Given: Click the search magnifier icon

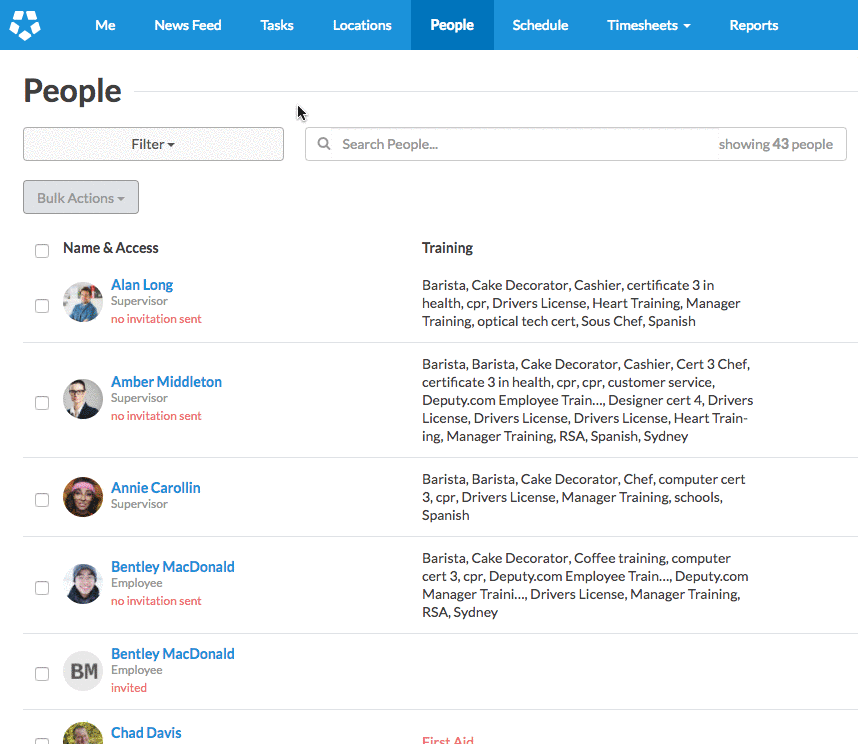Looking at the screenshot, I should pyautogui.click(x=324, y=144).
